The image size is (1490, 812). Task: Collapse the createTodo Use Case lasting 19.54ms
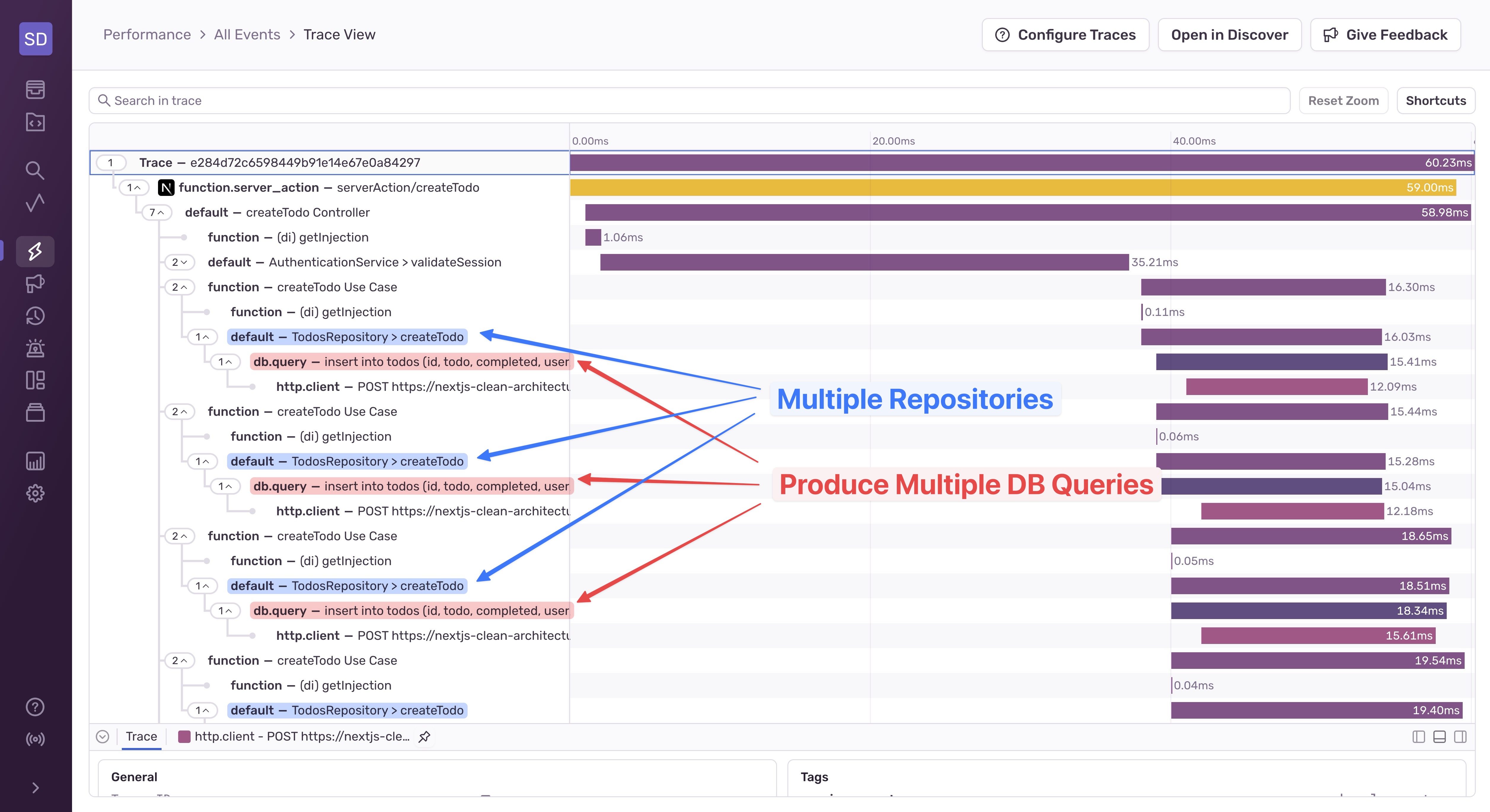coord(180,660)
